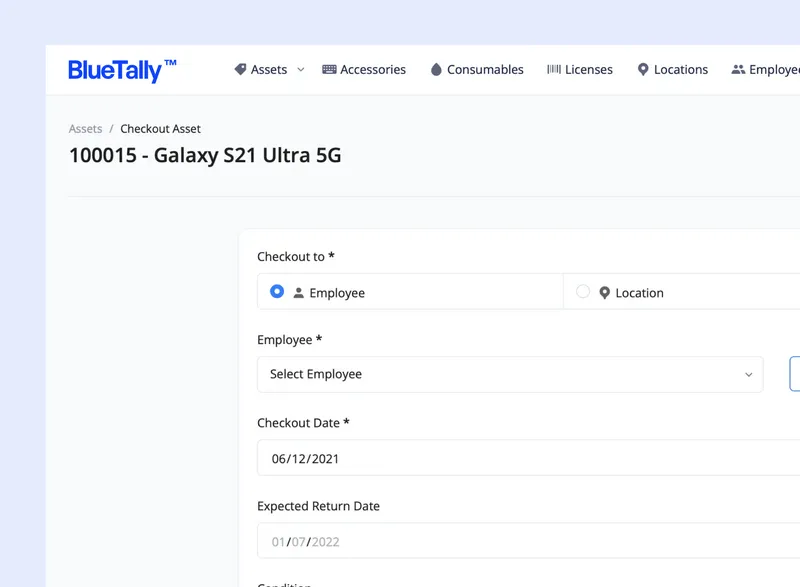Click the Licenses barcode icon
This screenshot has height=587, width=800.
pos(554,69)
